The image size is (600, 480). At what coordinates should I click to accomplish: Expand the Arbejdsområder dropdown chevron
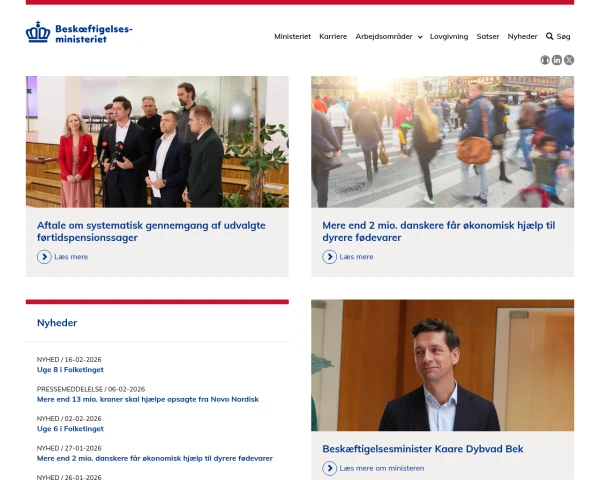click(420, 37)
